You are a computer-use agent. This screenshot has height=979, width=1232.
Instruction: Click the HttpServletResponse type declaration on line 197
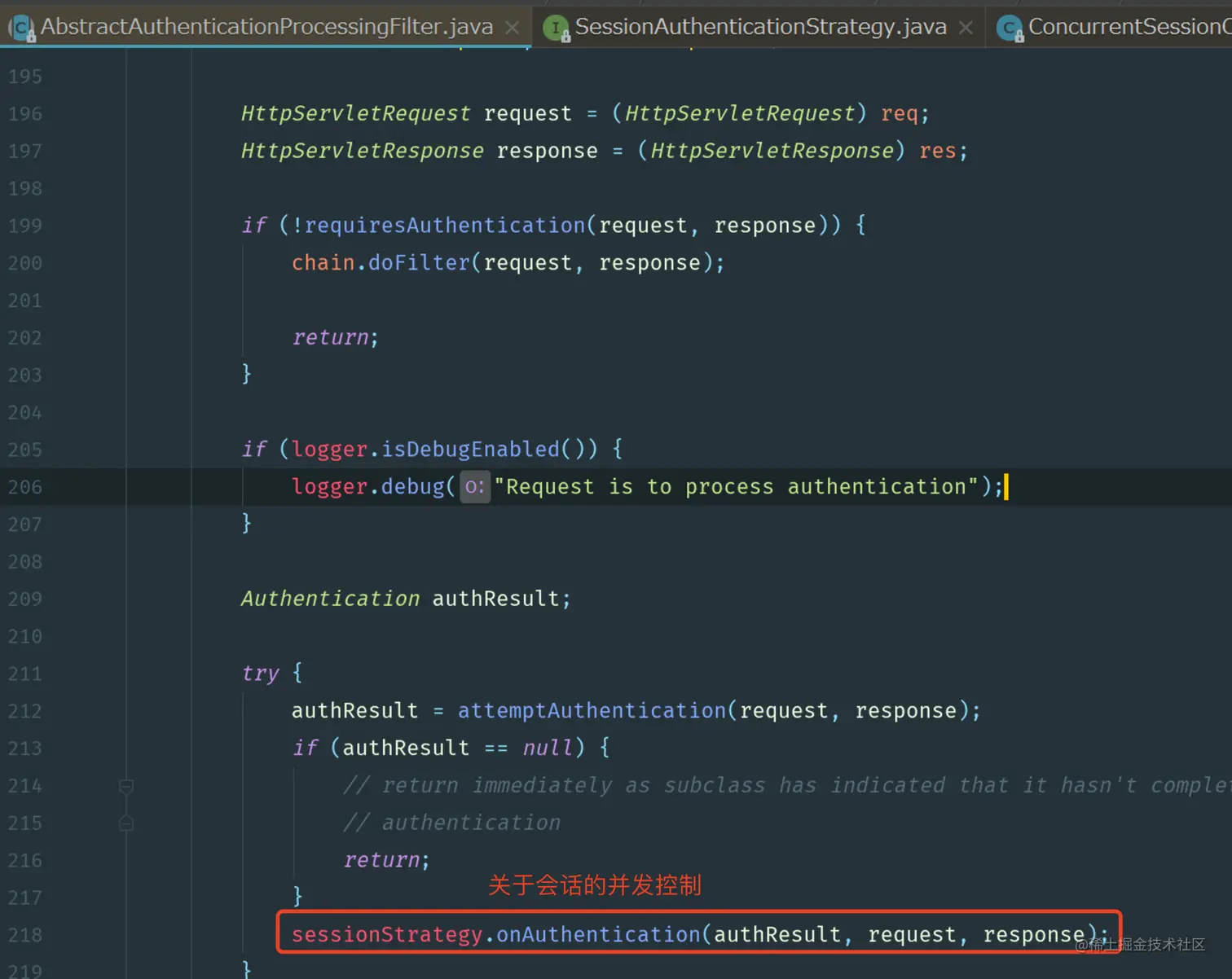[363, 151]
